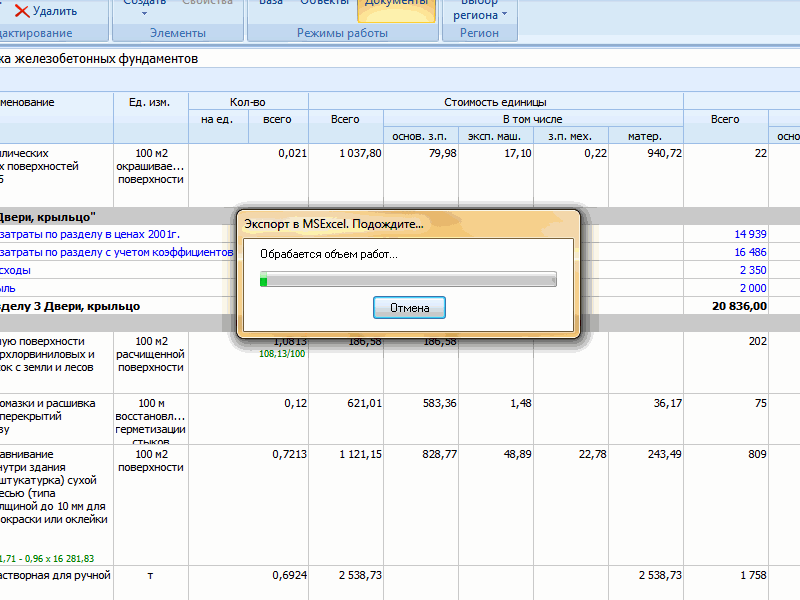
Task: Click the Кол-во column header
Action: [x=248, y=102]
